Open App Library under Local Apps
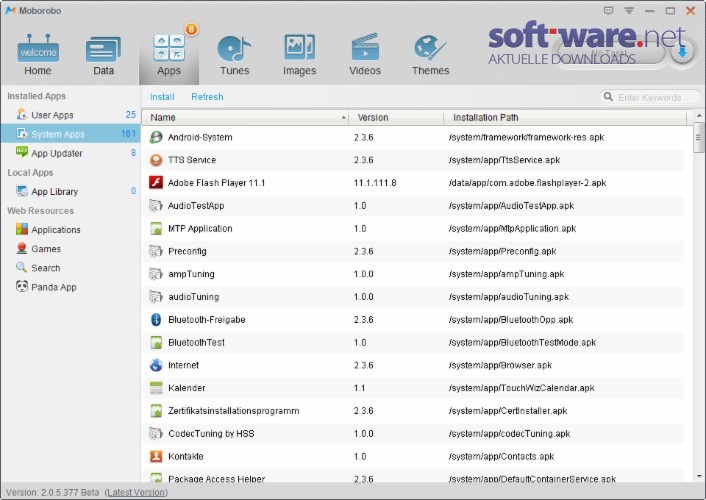The image size is (706, 500). [70, 191]
